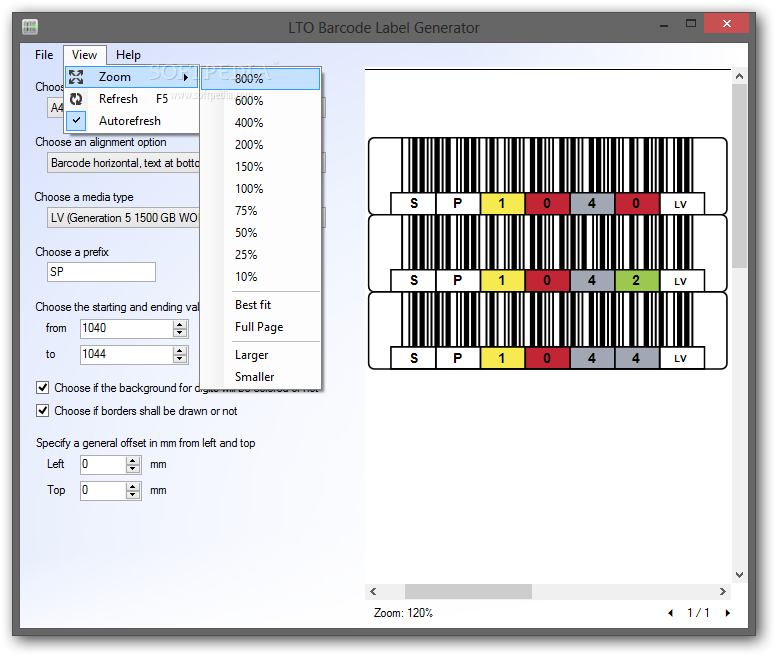This screenshot has height=656, width=776.
Task: Select 600% zoom level
Action: tap(260, 101)
